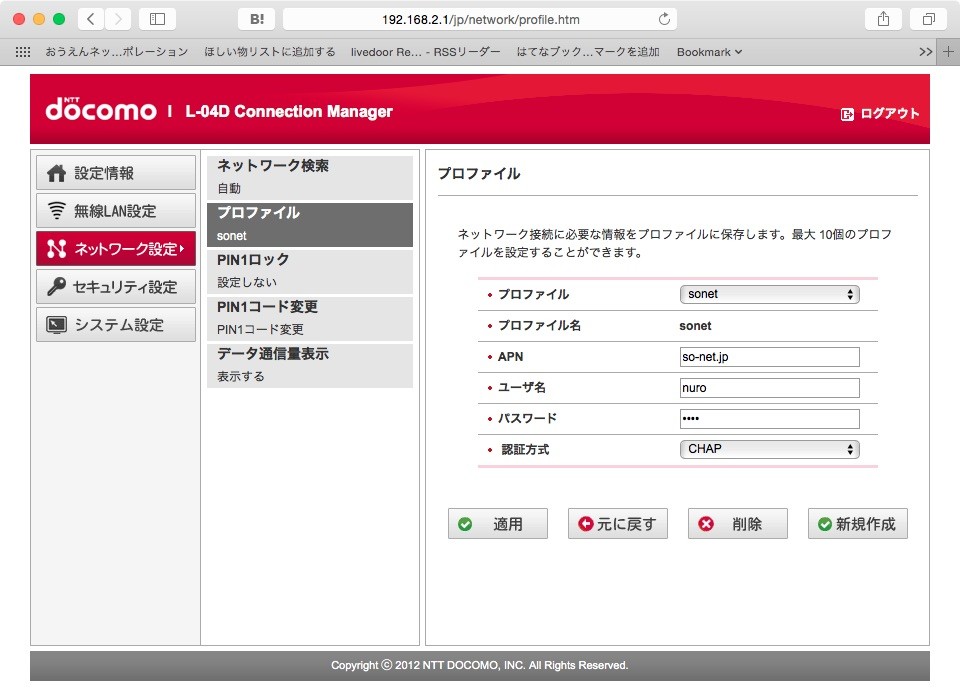Add a new tab with the plus button
Image resolution: width=960 pixels, height=700 pixels.
pyautogui.click(x=948, y=52)
